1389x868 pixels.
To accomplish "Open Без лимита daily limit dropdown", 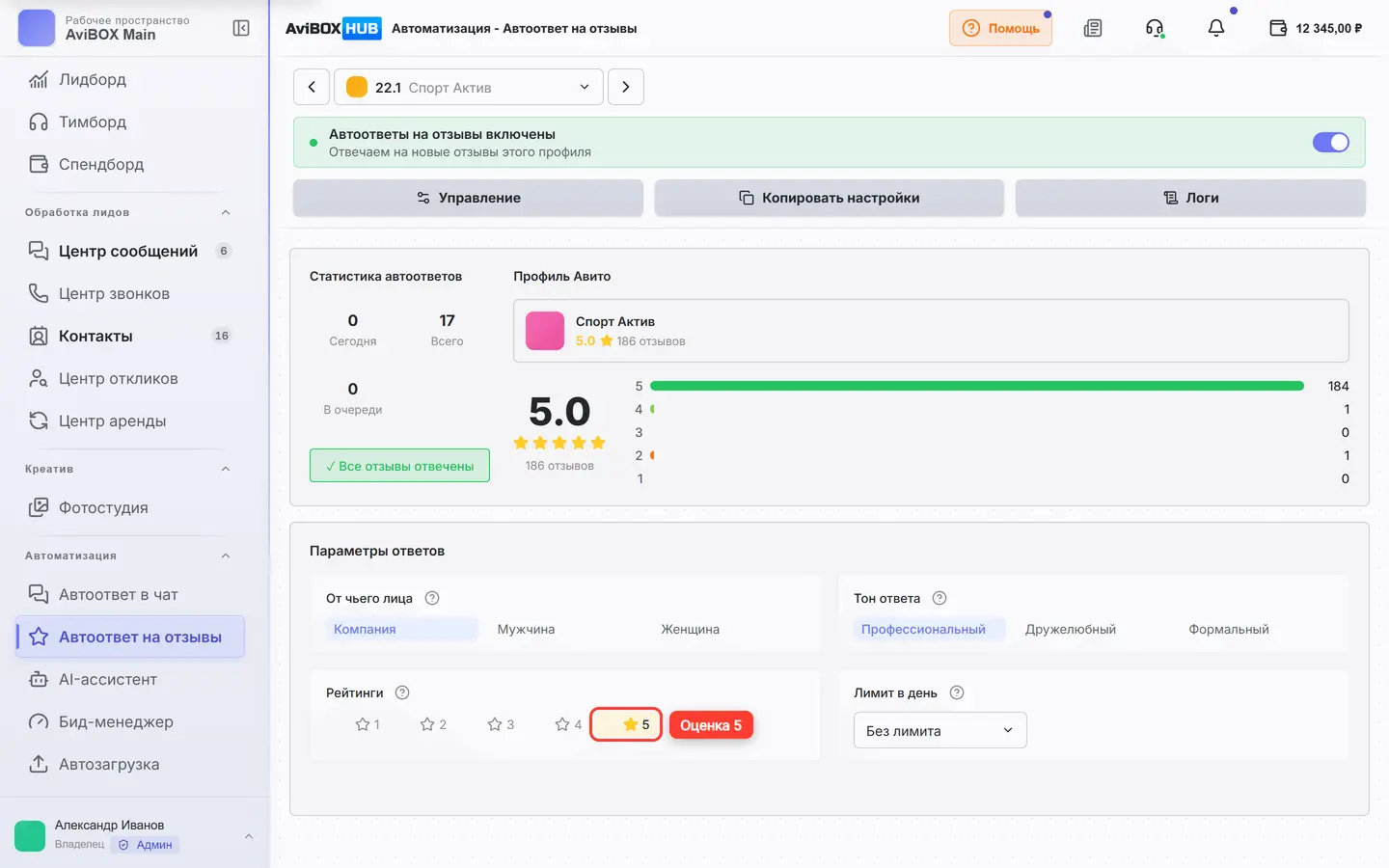I will point(940,730).
